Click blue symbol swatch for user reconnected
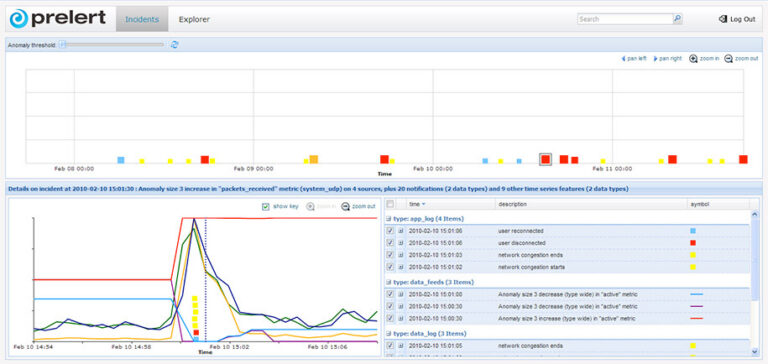Viewport: 768px width, 364px height. click(x=693, y=230)
